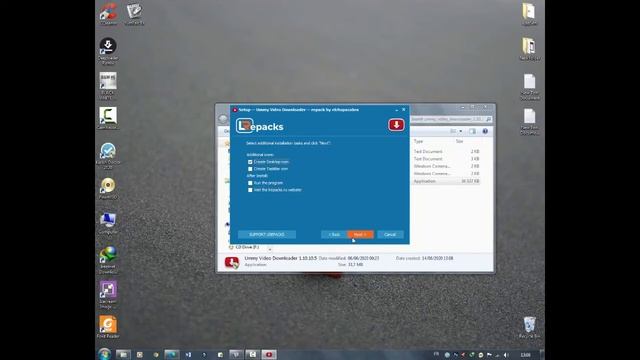Enable Run the program checkbox

[x=250, y=183]
